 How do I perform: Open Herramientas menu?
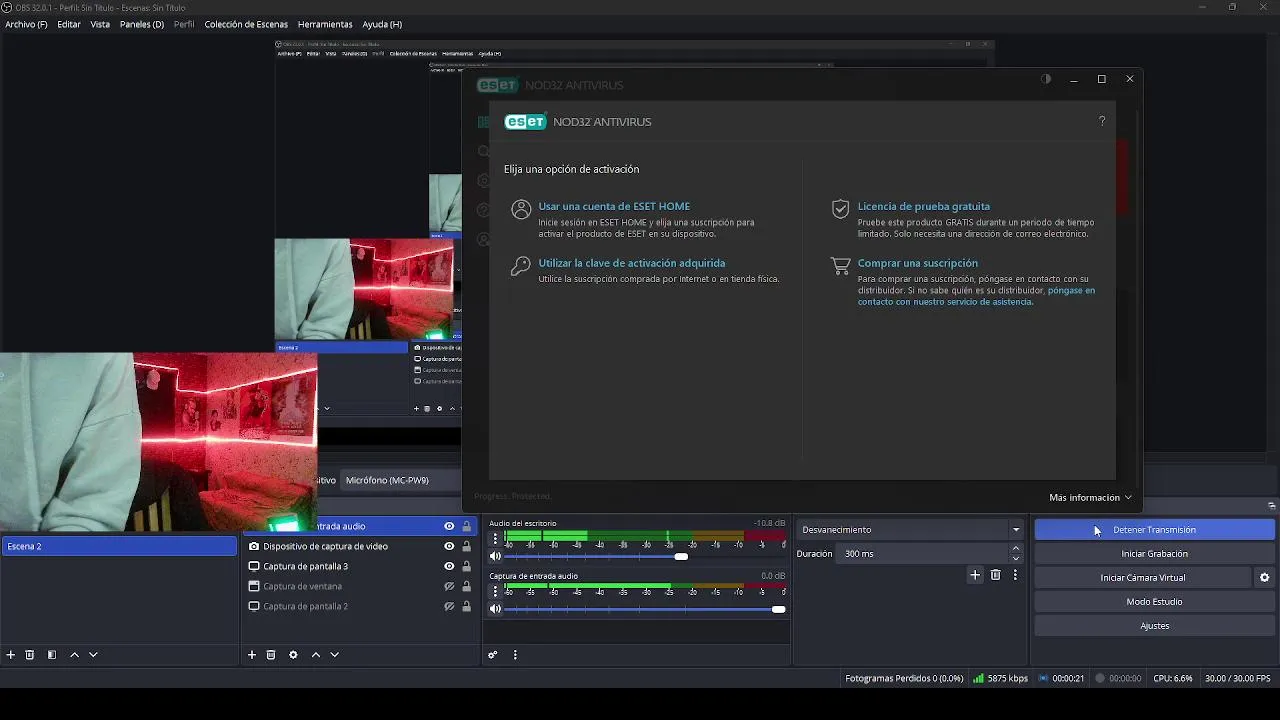[325, 24]
